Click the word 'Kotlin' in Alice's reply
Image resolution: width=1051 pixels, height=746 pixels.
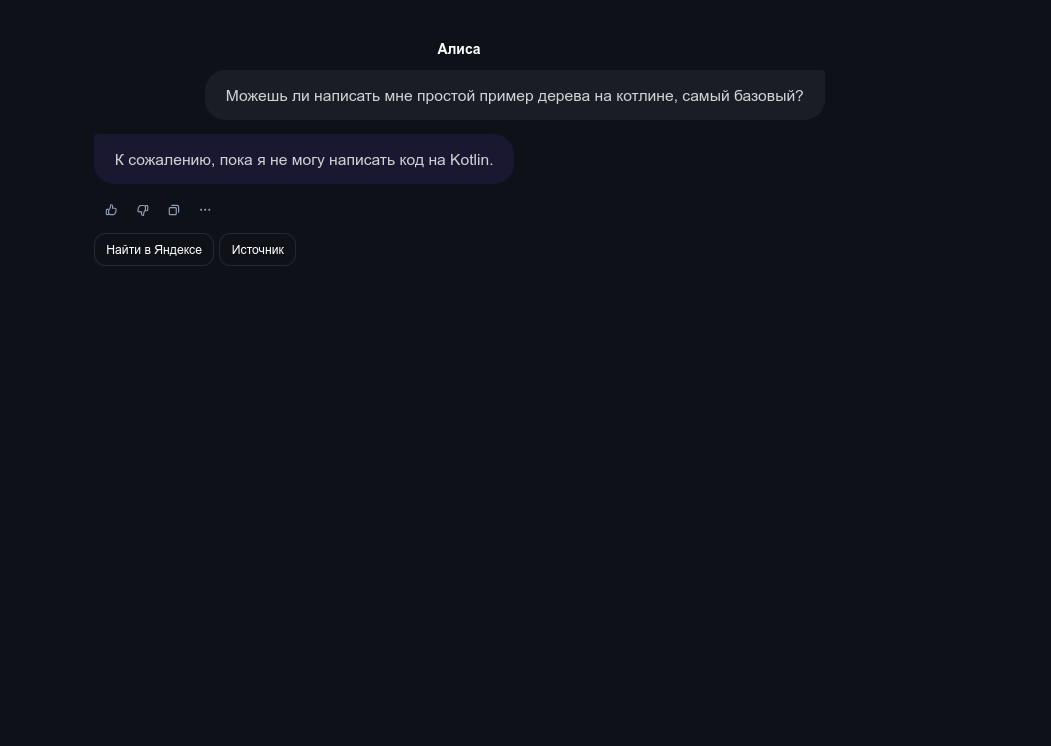click(469, 160)
